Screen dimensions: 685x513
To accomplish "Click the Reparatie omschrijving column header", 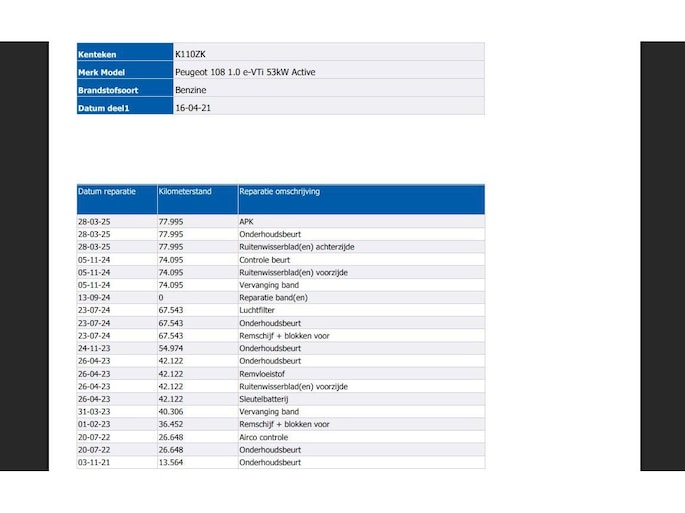I will tap(361, 199).
